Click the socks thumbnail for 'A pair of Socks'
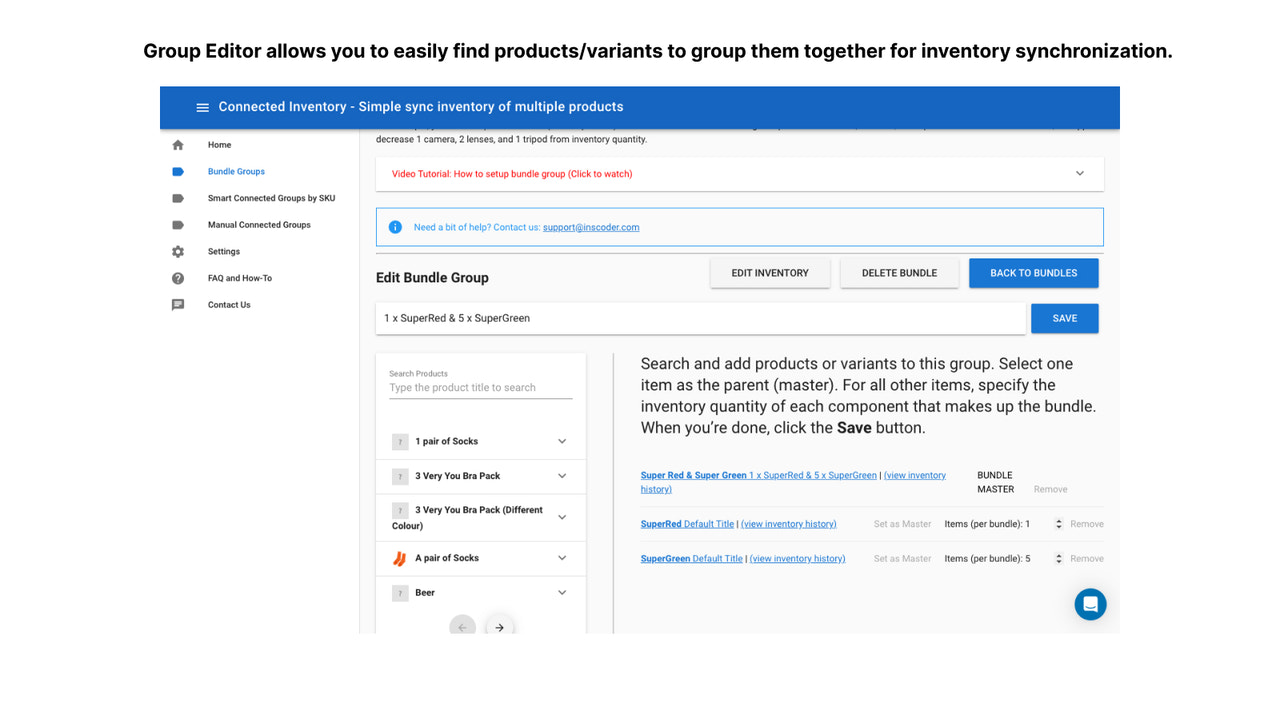1280x720 pixels. [399, 558]
